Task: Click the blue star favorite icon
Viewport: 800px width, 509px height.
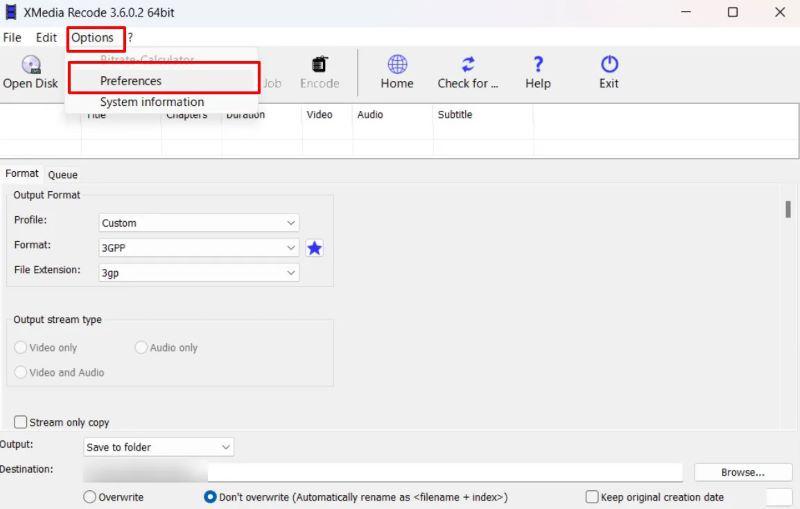Action: point(314,248)
